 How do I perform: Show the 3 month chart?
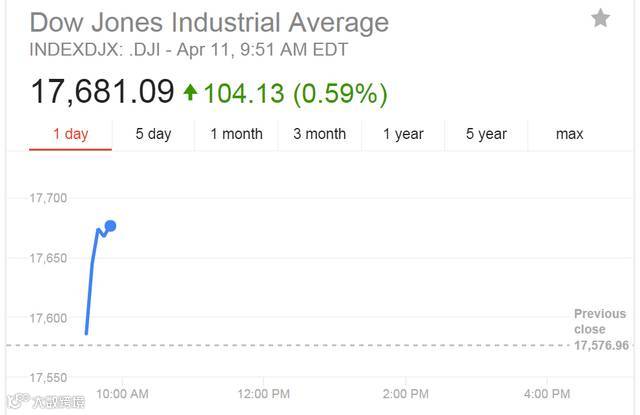tap(320, 134)
